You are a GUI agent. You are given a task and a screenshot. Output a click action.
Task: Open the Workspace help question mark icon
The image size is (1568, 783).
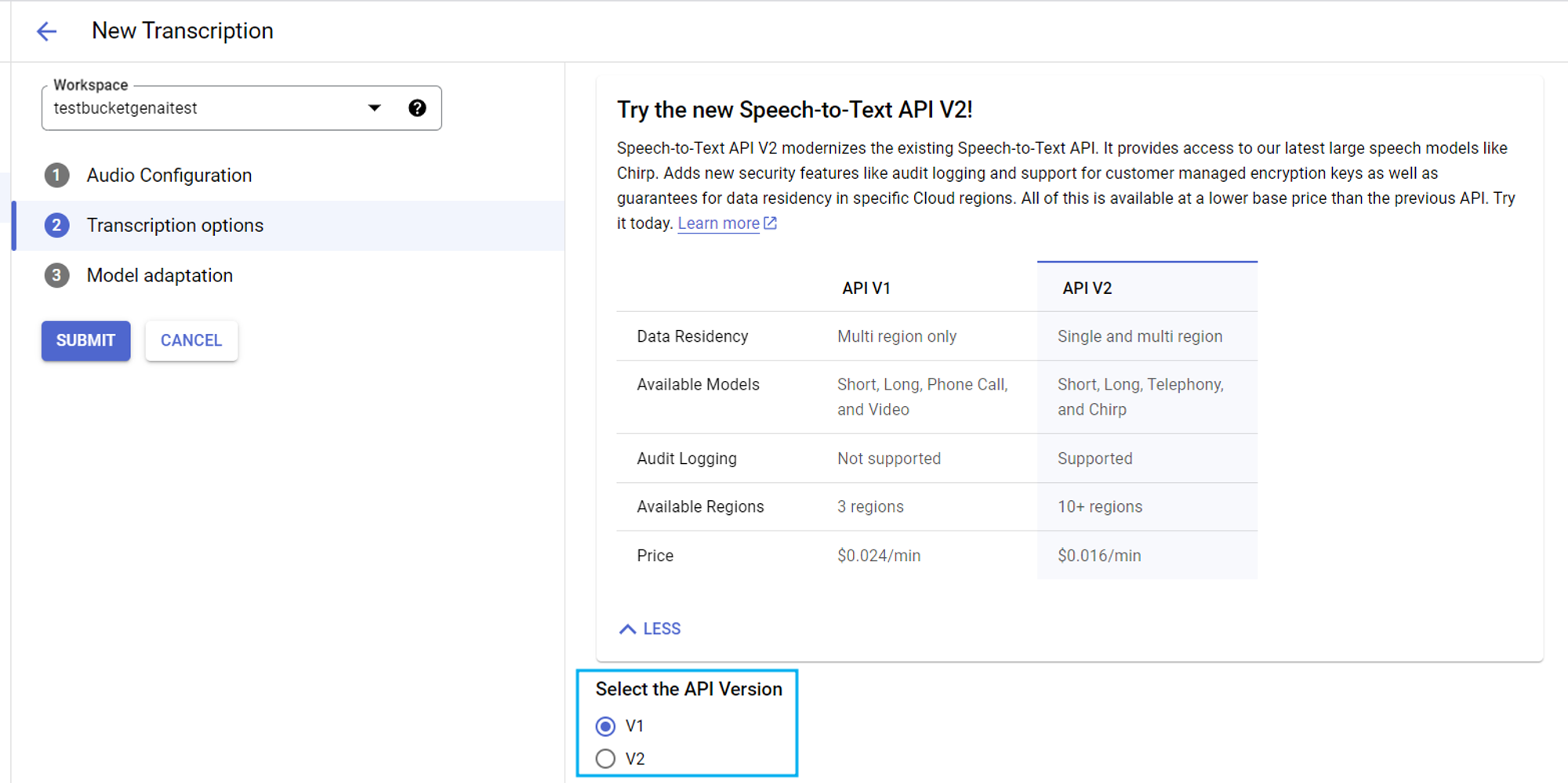tap(417, 108)
